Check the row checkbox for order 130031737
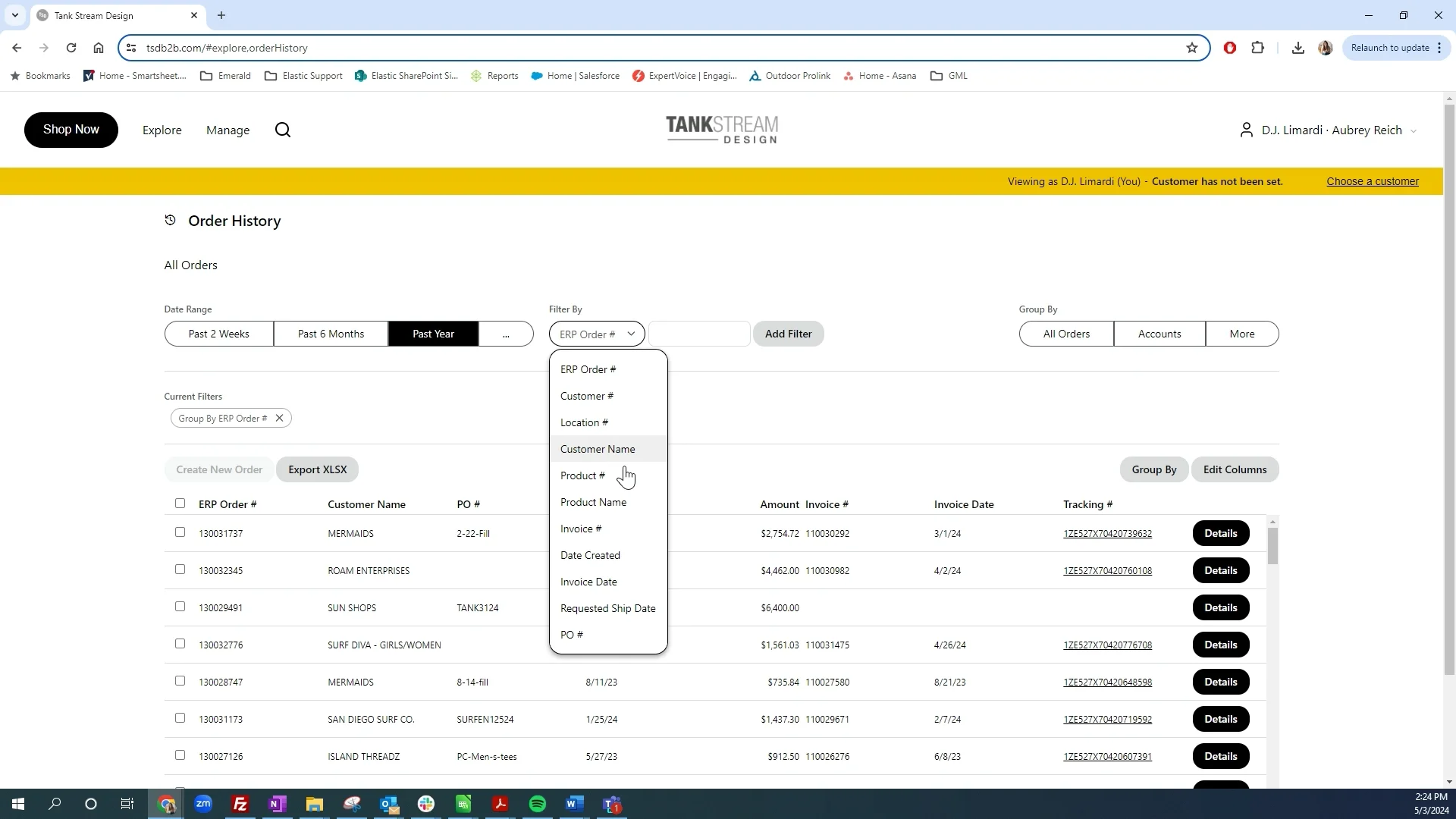Screen dimensions: 1456x819 pos(180,532)
